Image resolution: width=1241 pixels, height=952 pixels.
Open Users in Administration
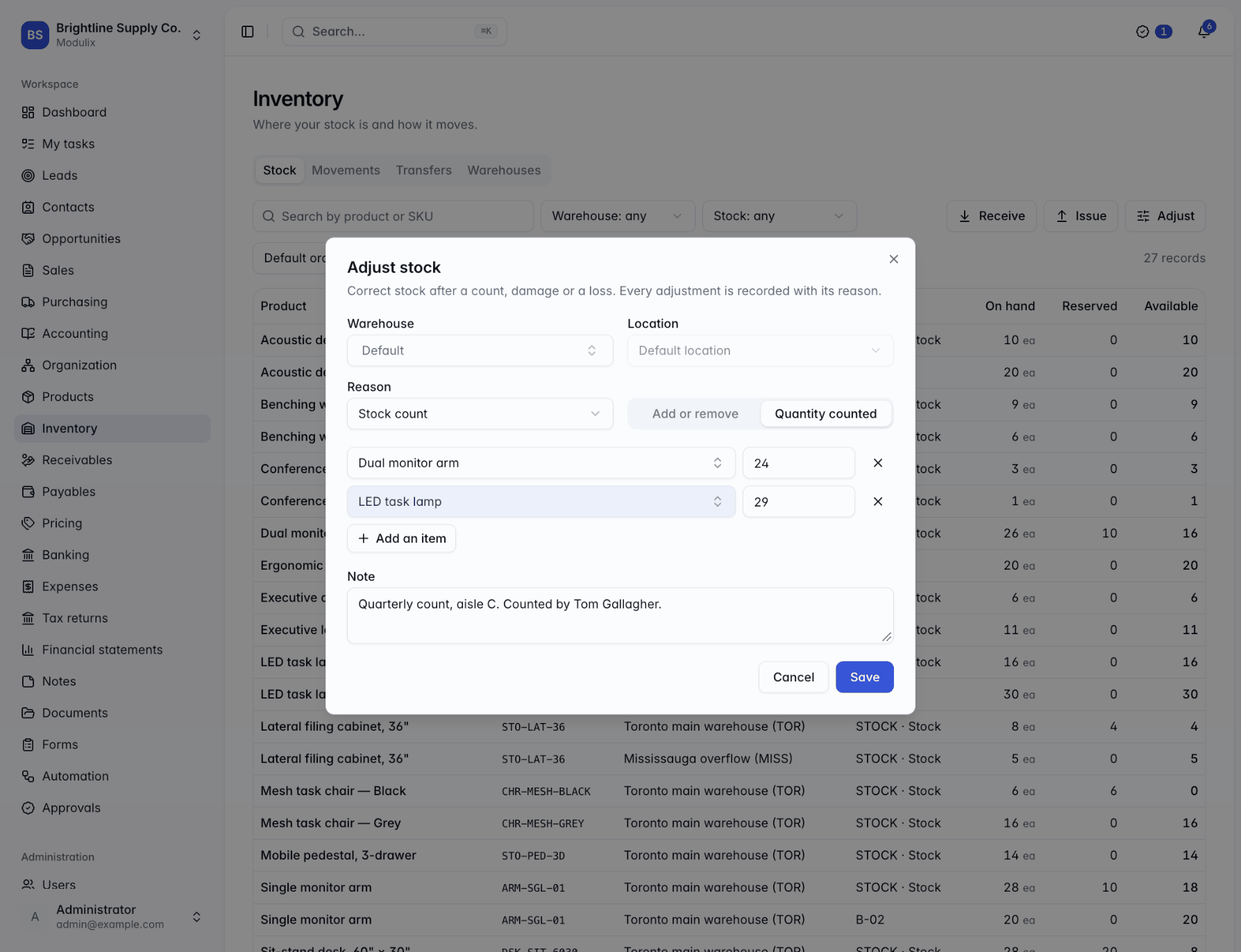pos(112,885)
